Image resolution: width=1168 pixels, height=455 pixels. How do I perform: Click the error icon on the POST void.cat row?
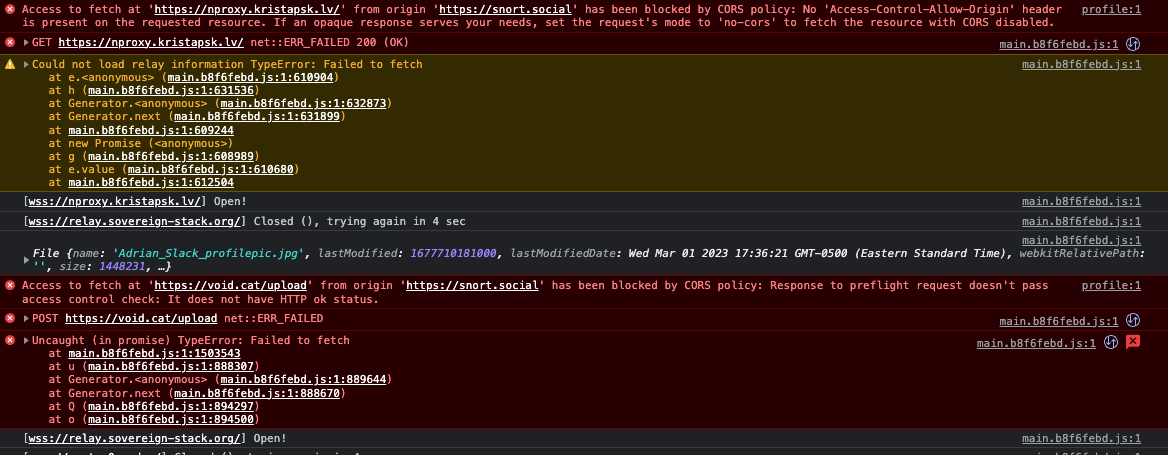(10, 319)
